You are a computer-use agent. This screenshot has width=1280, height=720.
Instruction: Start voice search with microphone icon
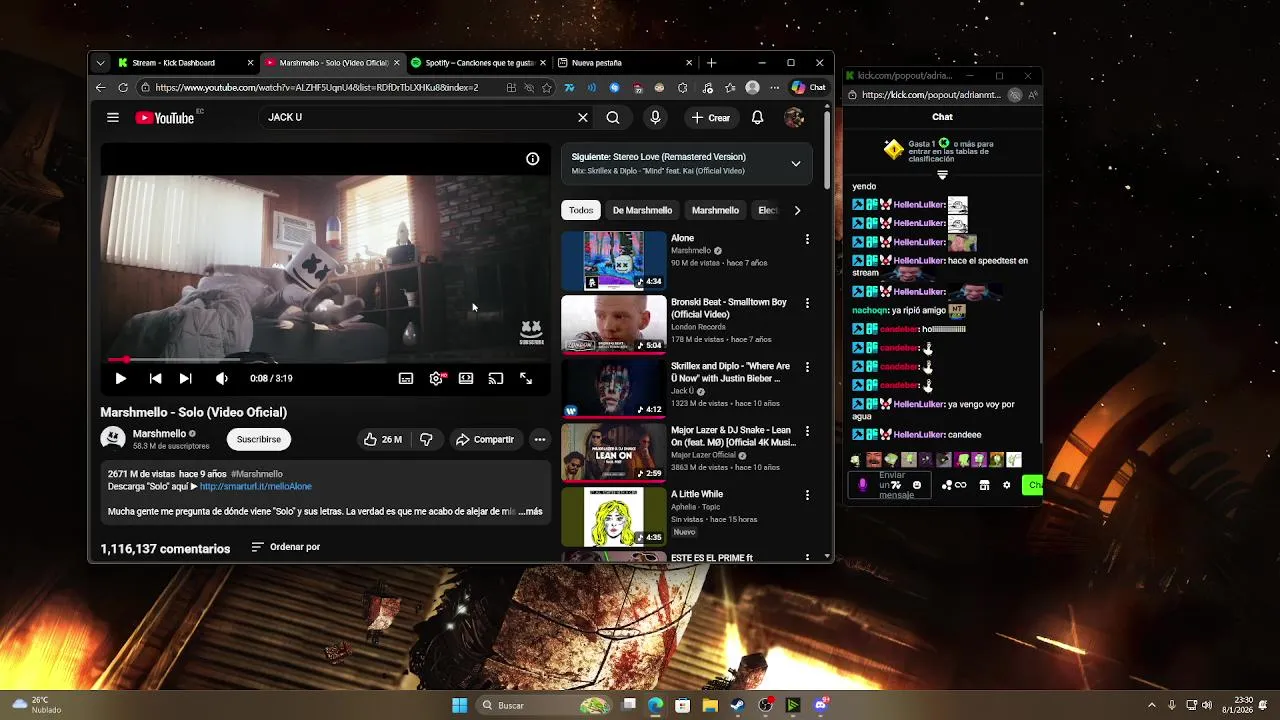coord(655,118)
